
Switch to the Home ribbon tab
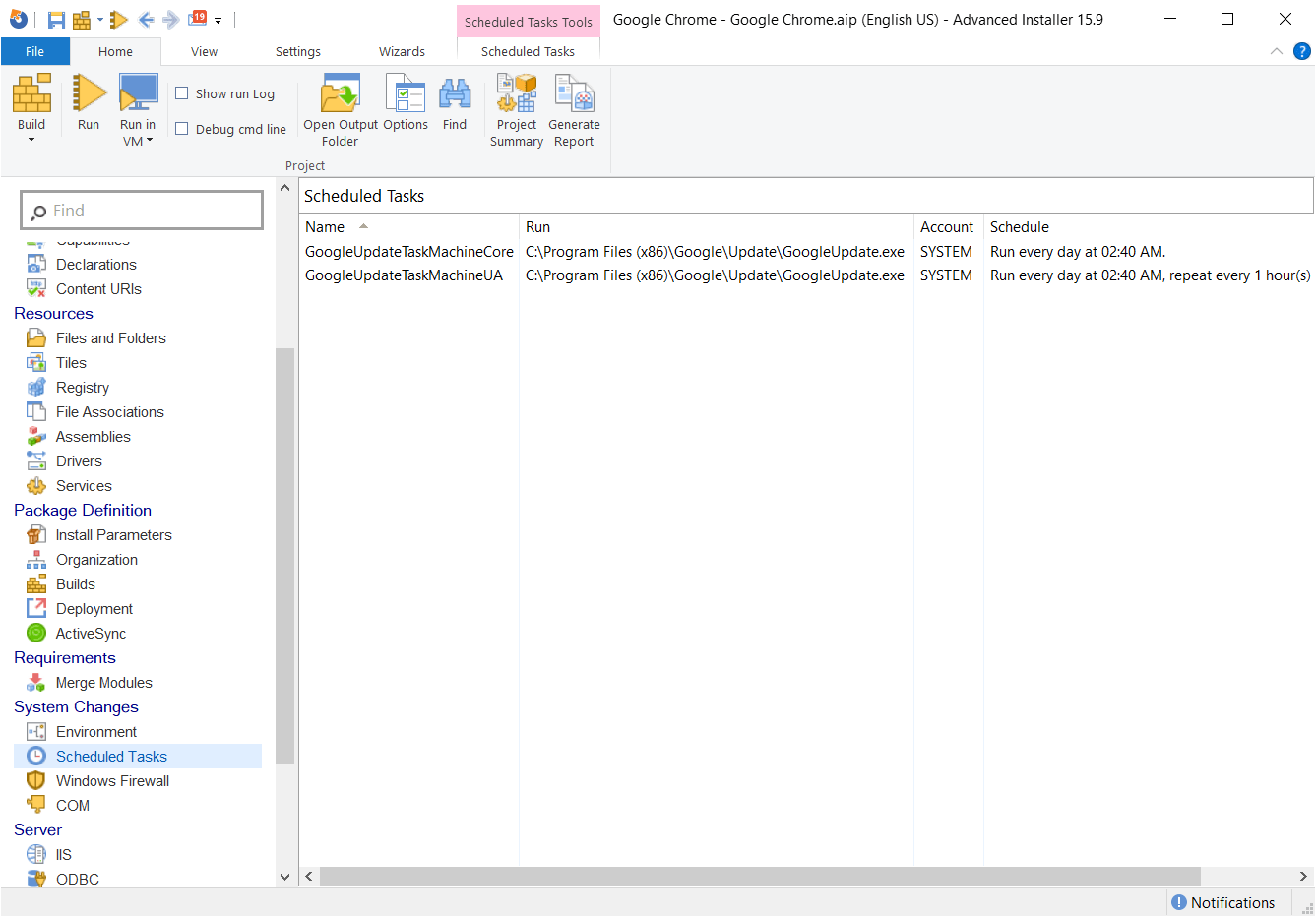click(x=115, y=51)
